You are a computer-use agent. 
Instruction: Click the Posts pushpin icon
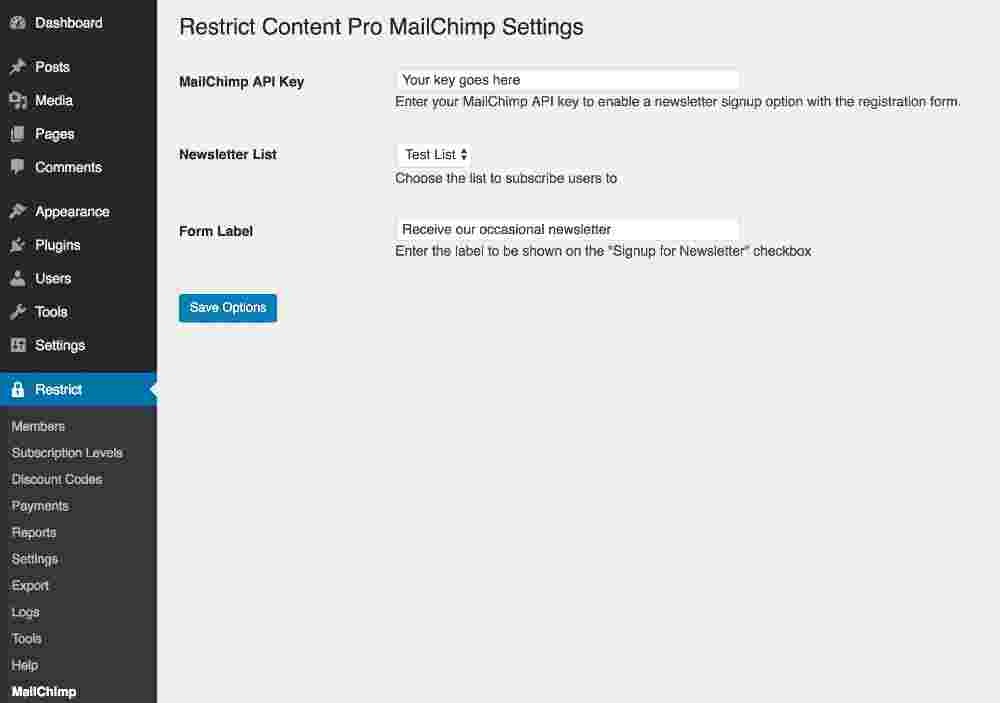(x=18, y=67)
